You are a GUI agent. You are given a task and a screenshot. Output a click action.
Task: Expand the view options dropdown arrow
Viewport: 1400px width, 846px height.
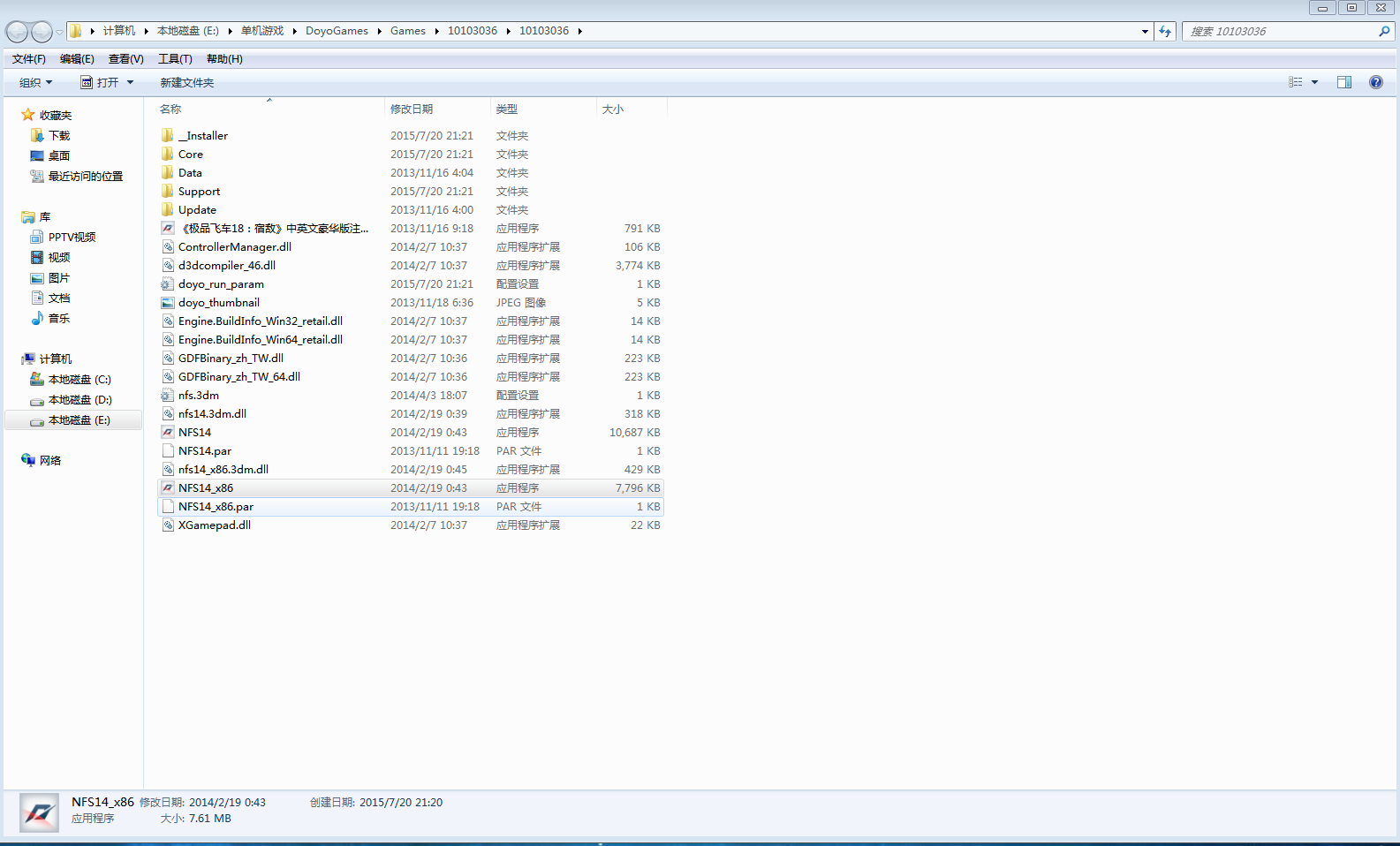coord(1314,82)
